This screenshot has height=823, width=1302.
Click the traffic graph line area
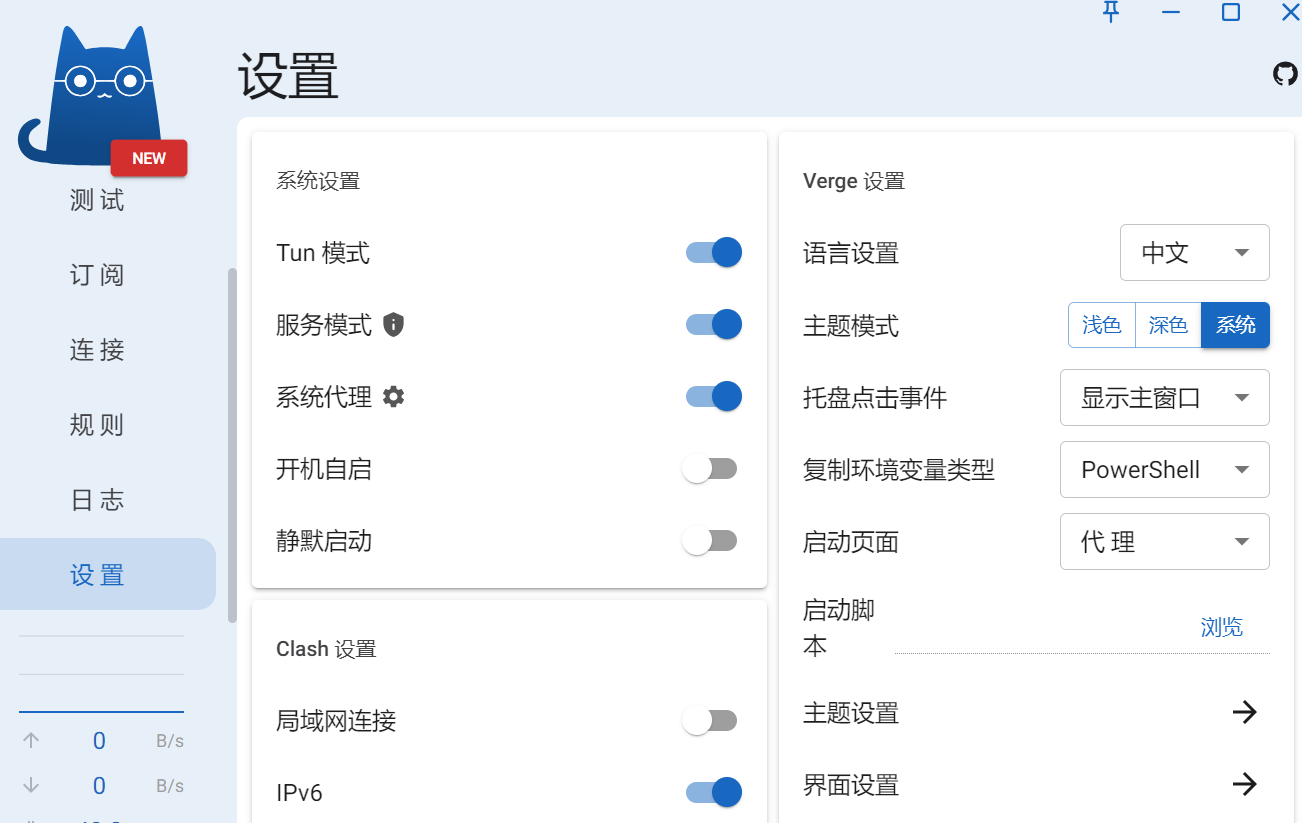click(x=101, y=673)
